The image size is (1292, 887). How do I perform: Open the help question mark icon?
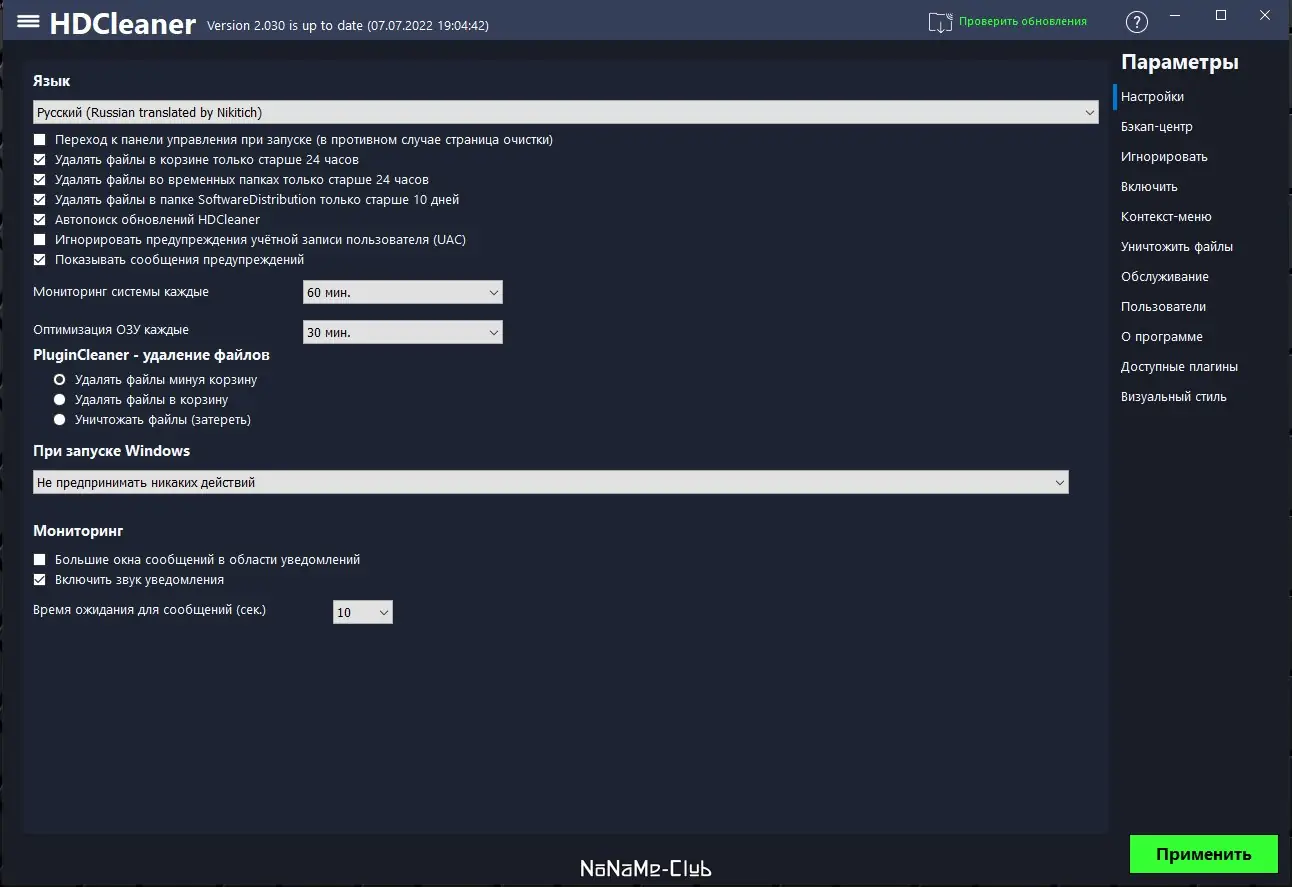click(x=1137, y=22)
